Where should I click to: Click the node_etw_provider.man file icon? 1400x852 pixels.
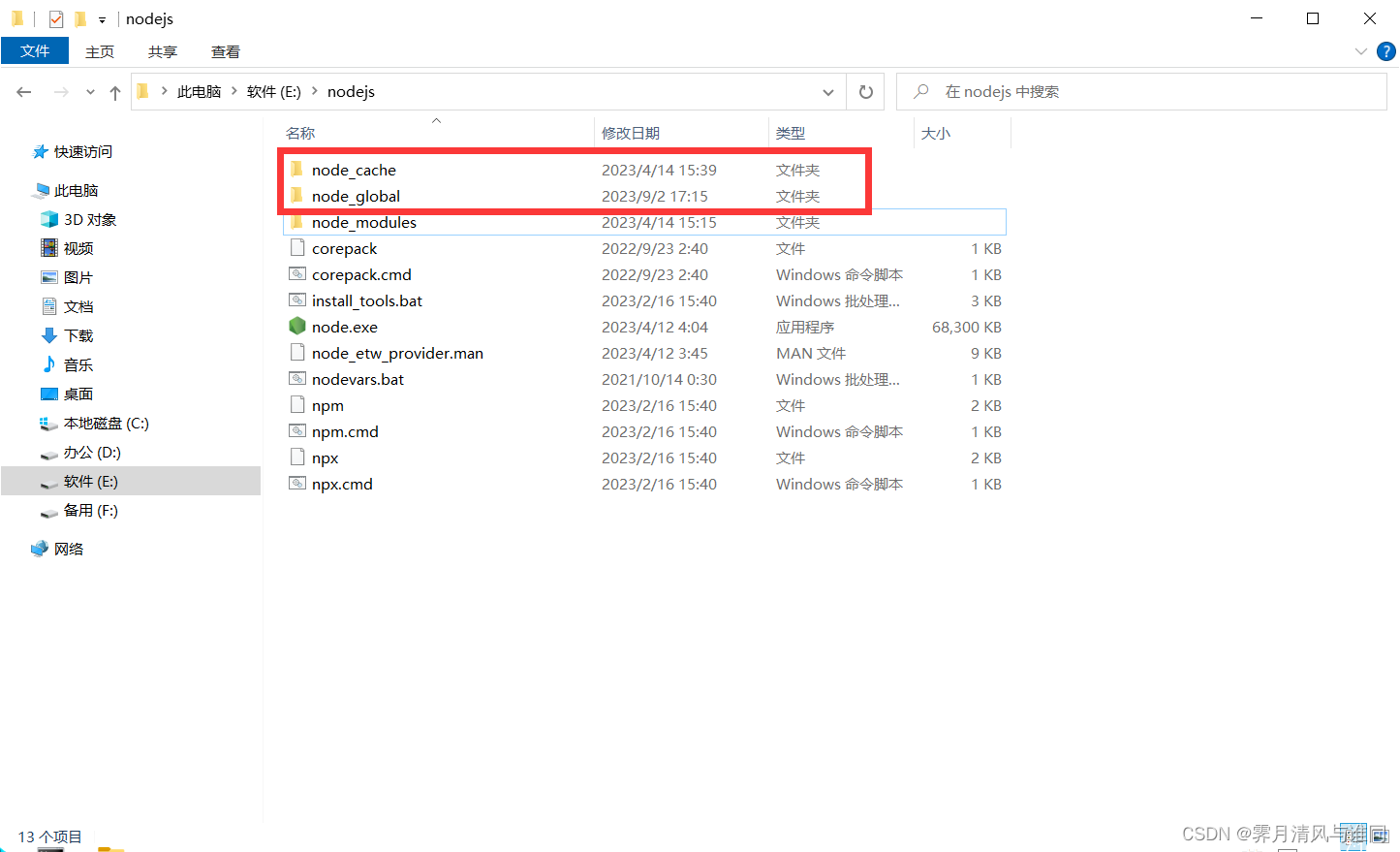(x=297, y=353)
